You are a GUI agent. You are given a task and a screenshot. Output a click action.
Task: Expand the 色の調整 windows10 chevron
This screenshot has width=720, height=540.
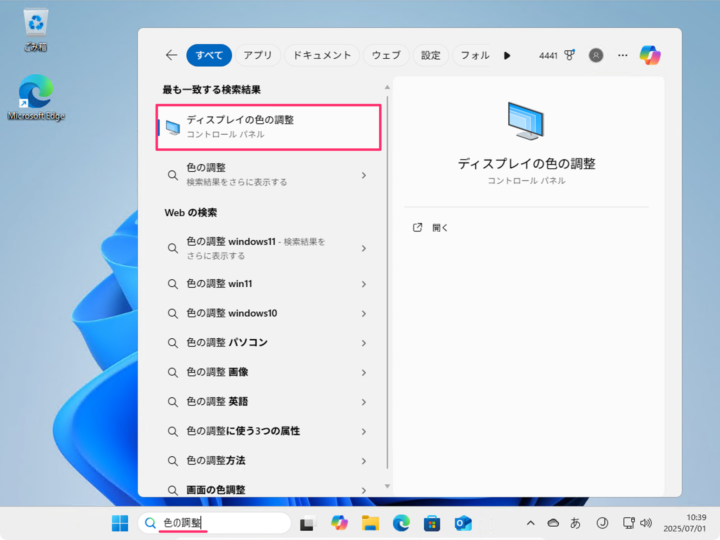pos(364,314)
